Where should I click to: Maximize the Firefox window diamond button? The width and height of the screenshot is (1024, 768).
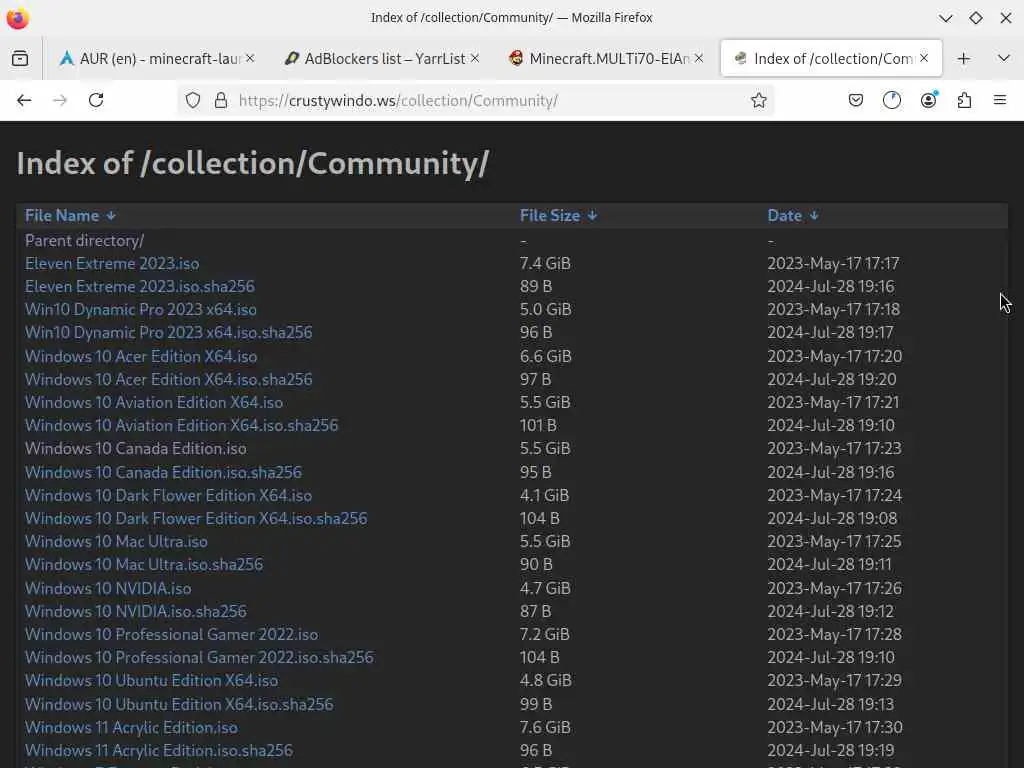[x=976, y=18]
